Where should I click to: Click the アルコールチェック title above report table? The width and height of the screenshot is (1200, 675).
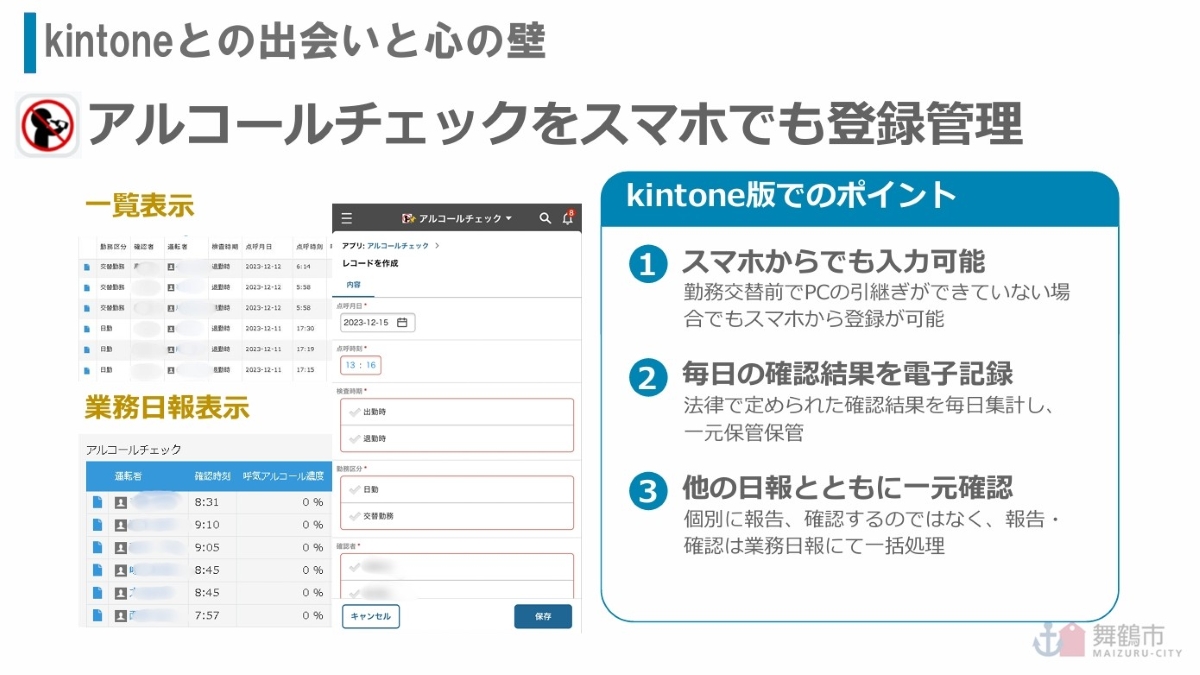click(134, 450)
